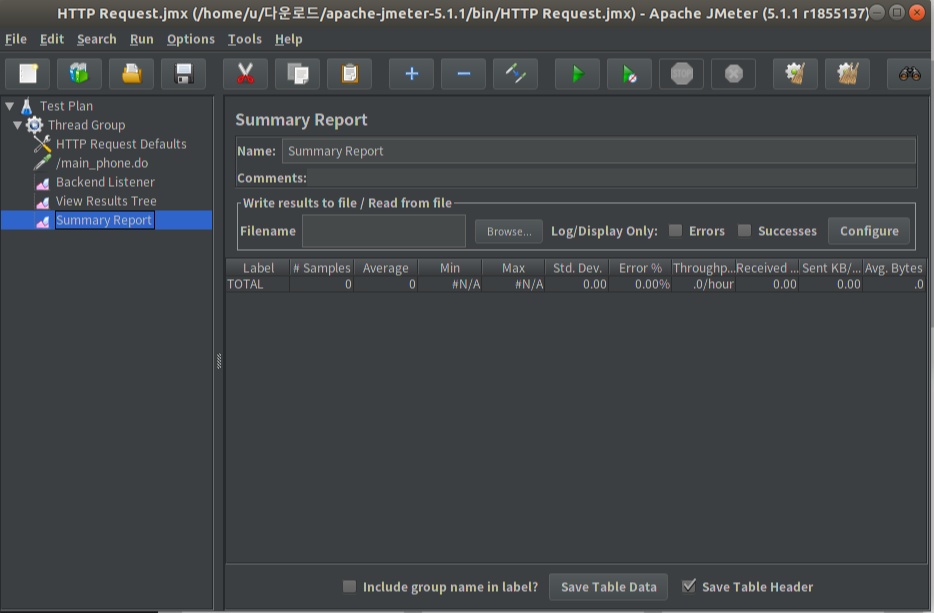Image resolution: width=934 pixels, height=613 pixels.
Task: Open the Help menu
Action: (x=288, y=39)
